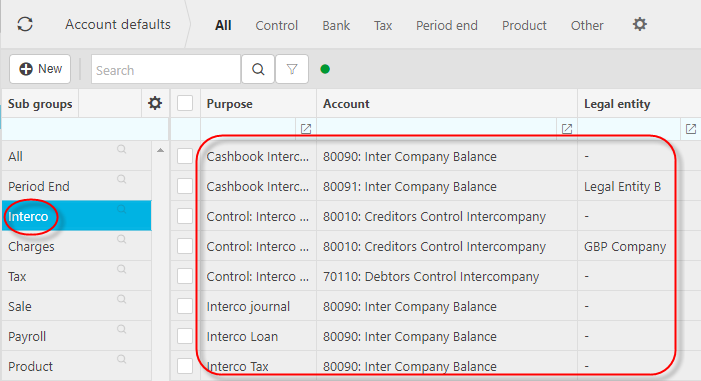
Task: Switch to the Other tab
Action: click(x=587, y=25)
